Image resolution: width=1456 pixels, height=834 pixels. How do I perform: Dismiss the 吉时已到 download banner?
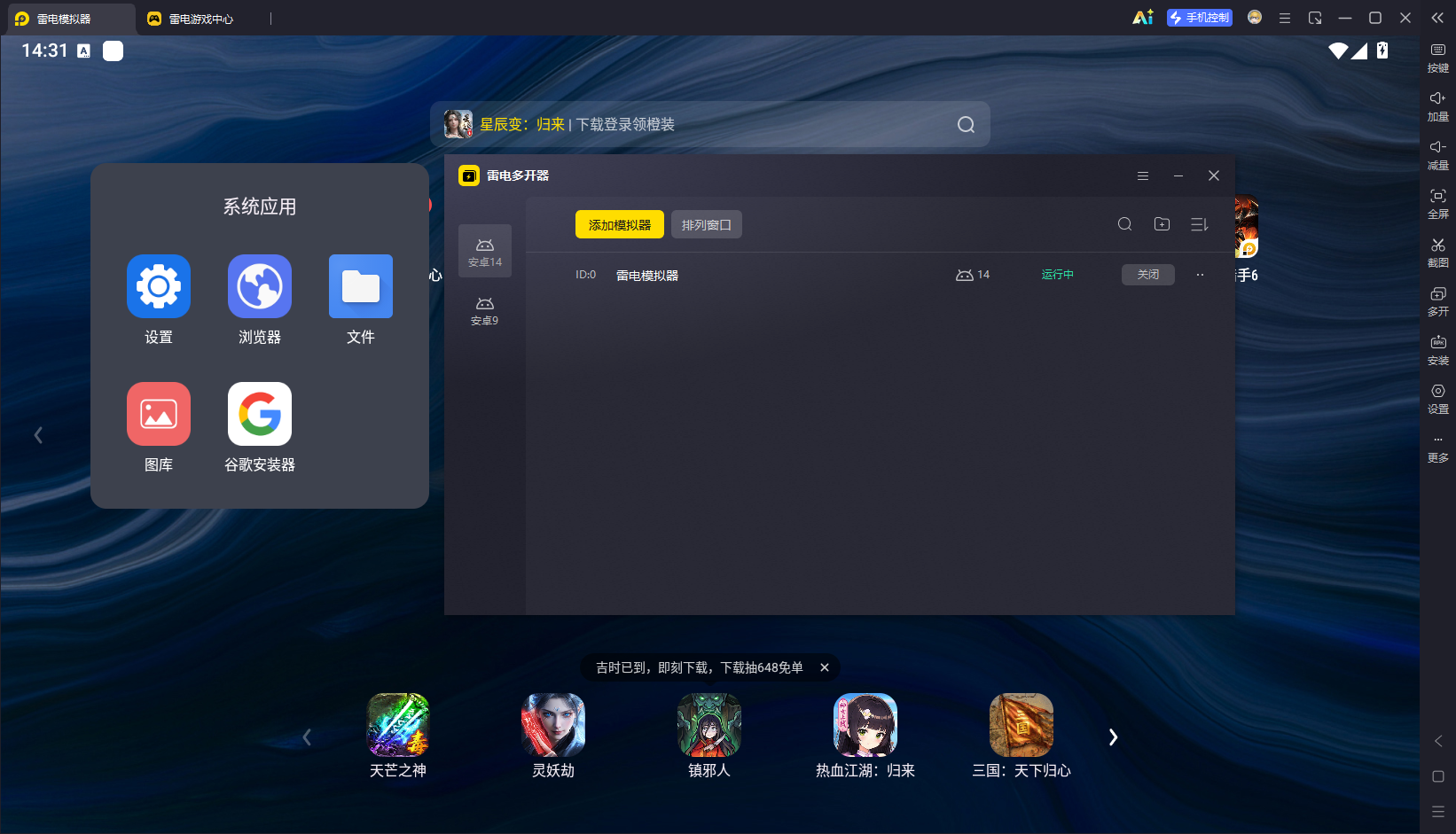click(x=825, y=667)
